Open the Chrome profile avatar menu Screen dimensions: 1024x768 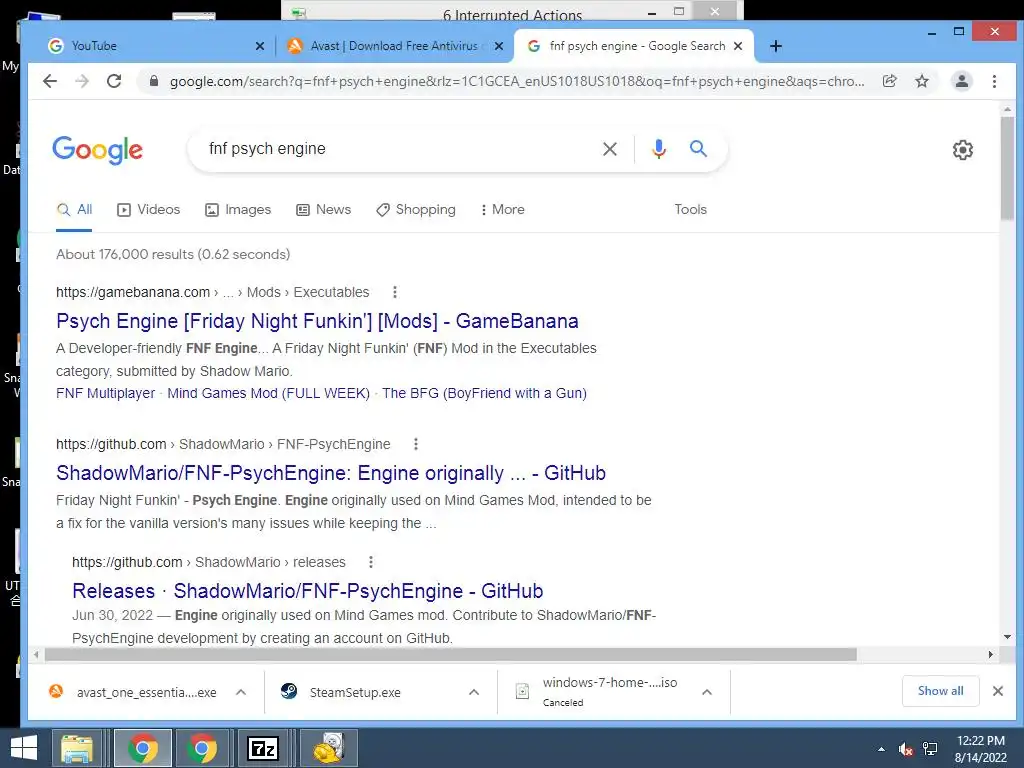[961, 81]
